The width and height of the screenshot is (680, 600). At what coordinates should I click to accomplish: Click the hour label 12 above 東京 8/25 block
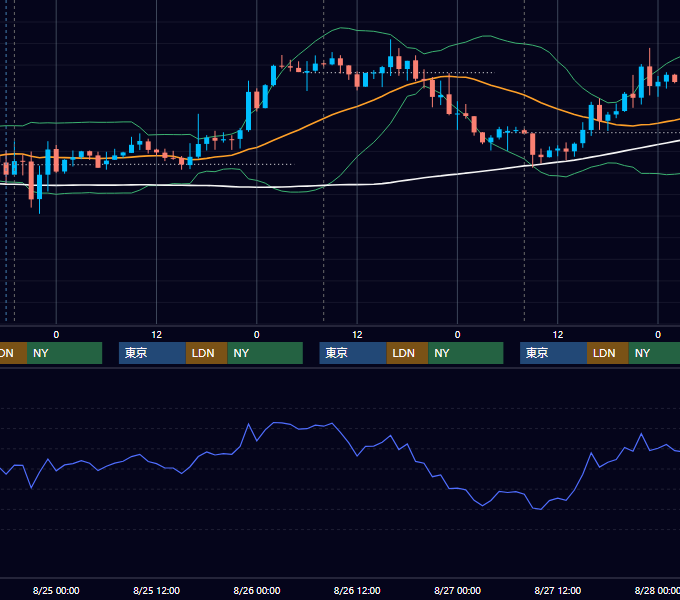tap(157, 335)
